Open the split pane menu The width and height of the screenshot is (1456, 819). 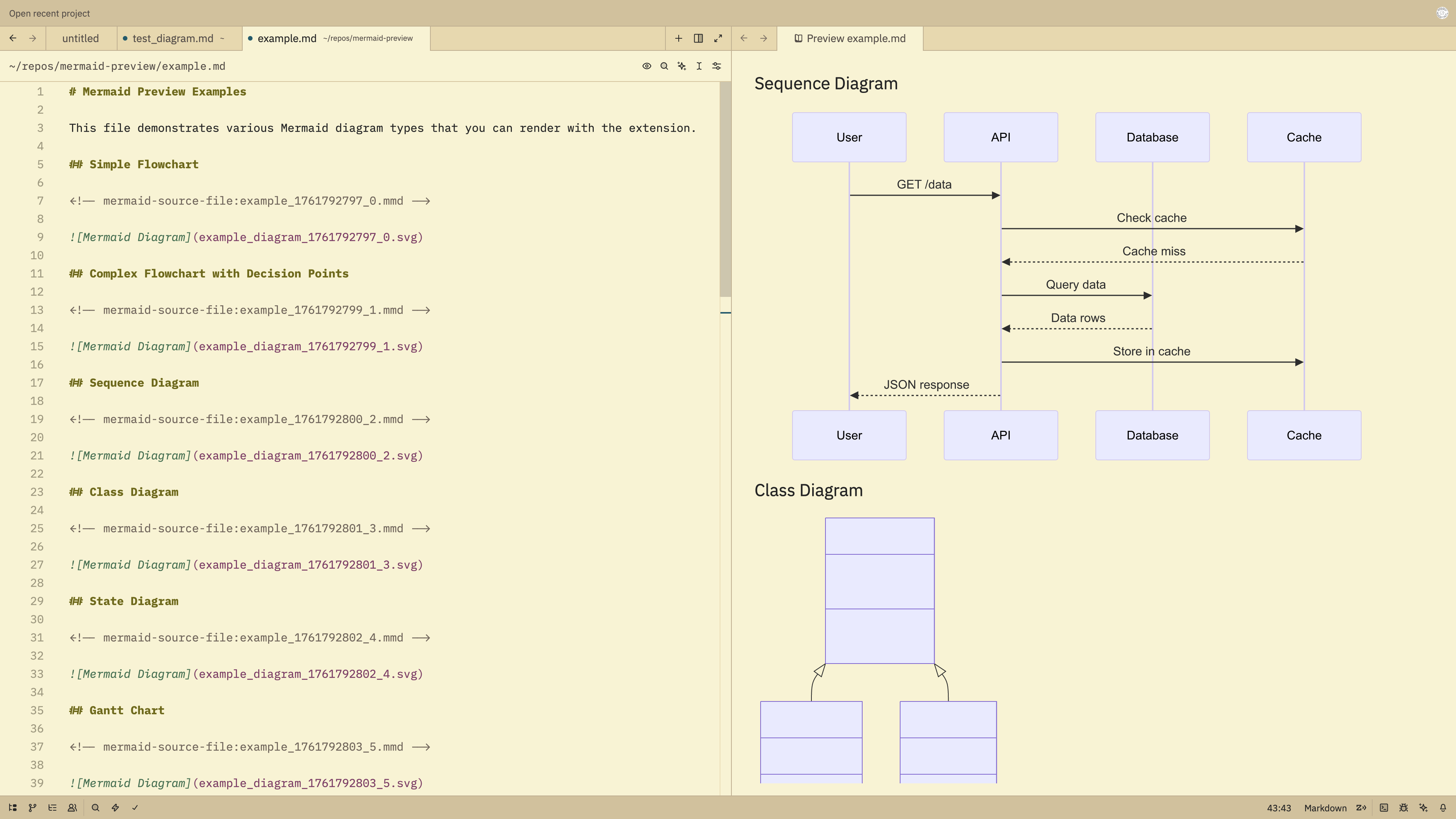pos(698,38)
